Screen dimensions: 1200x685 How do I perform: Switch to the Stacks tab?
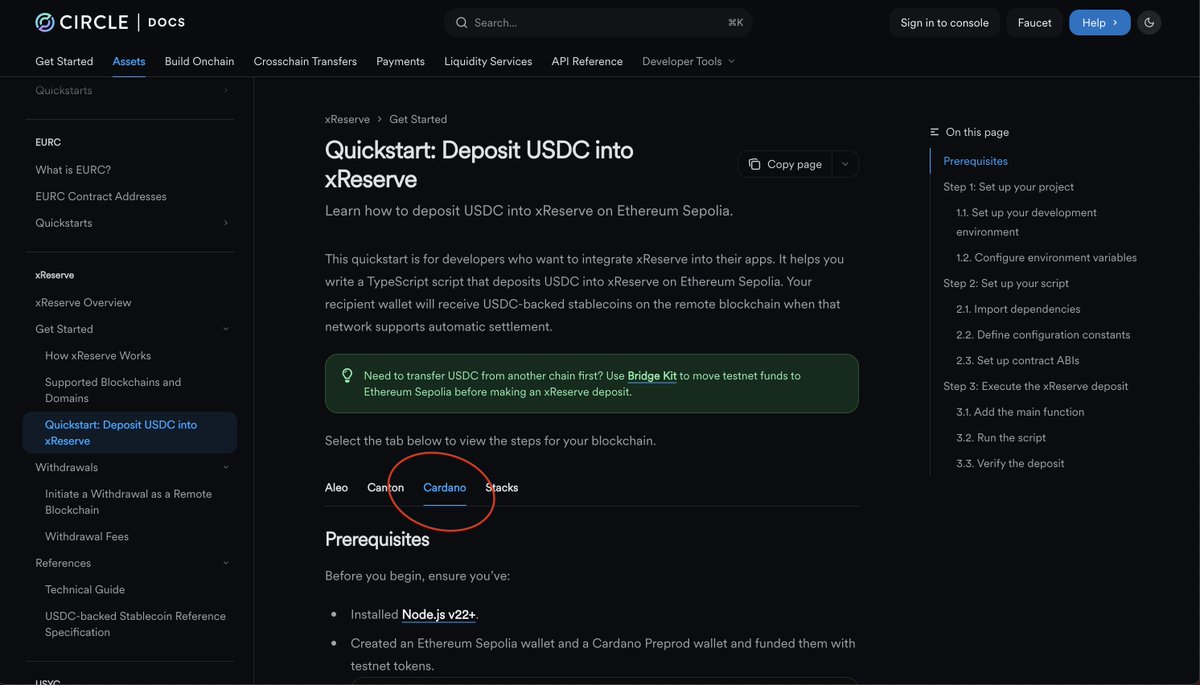(502, 488)
